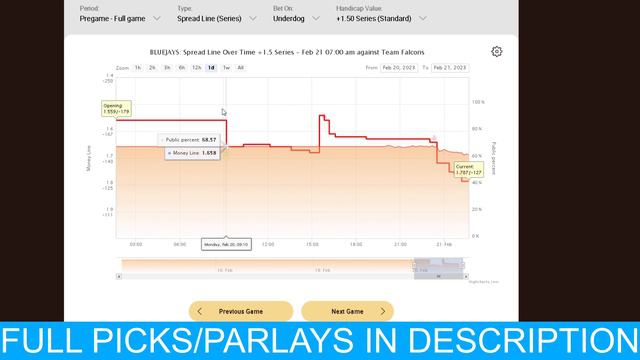Click the 21 Feb time axis label

click(444, 244)
